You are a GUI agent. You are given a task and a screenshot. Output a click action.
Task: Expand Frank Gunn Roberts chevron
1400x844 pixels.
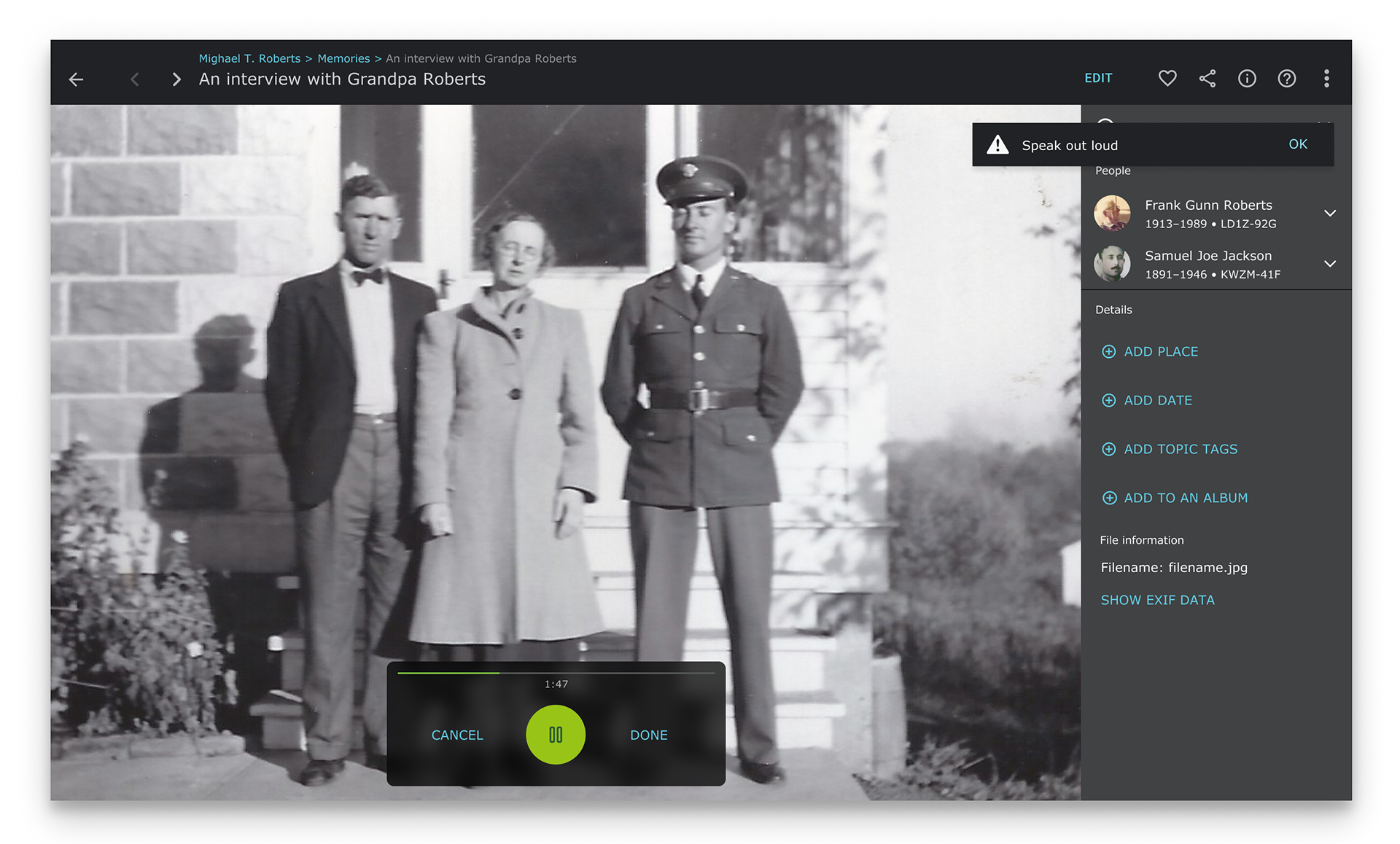[1330, 214]
